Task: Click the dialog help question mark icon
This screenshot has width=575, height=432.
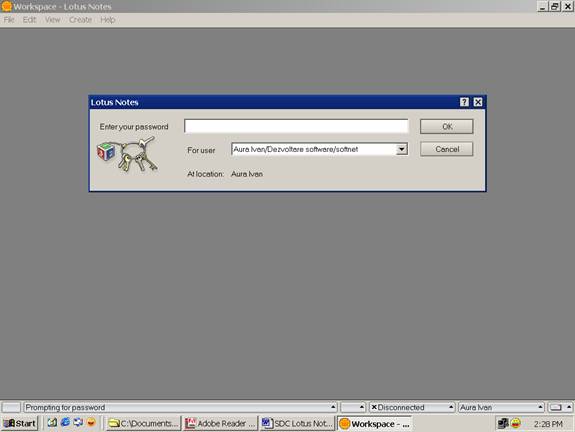Action: 464,102
